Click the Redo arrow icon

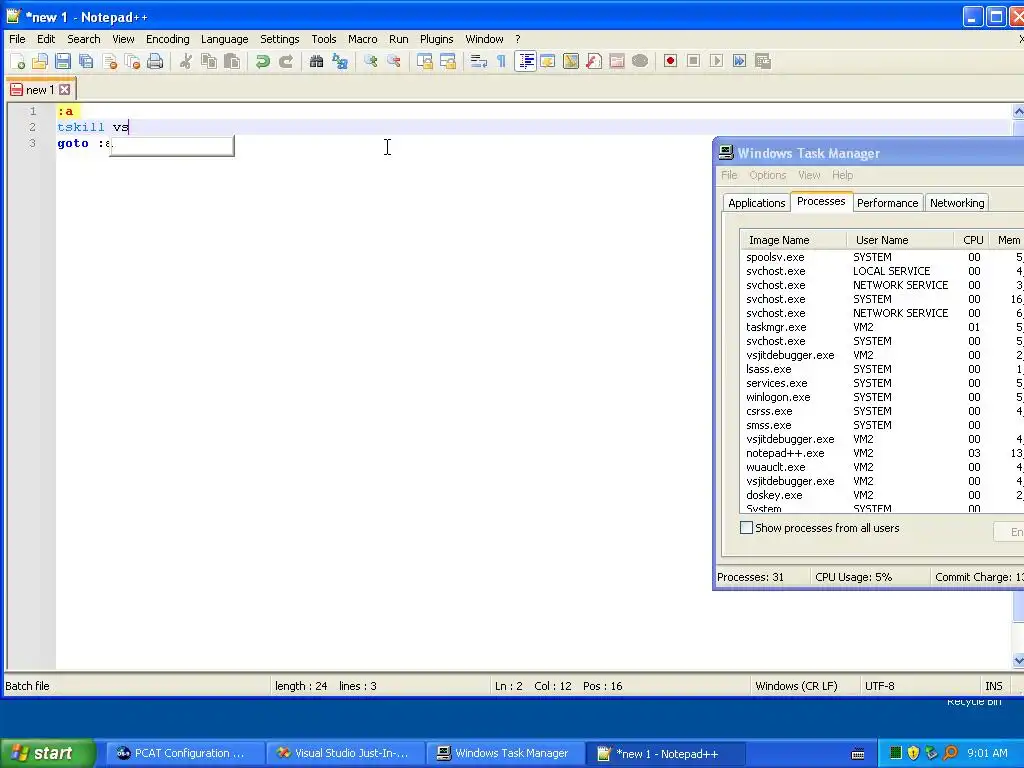coord(286,61)
